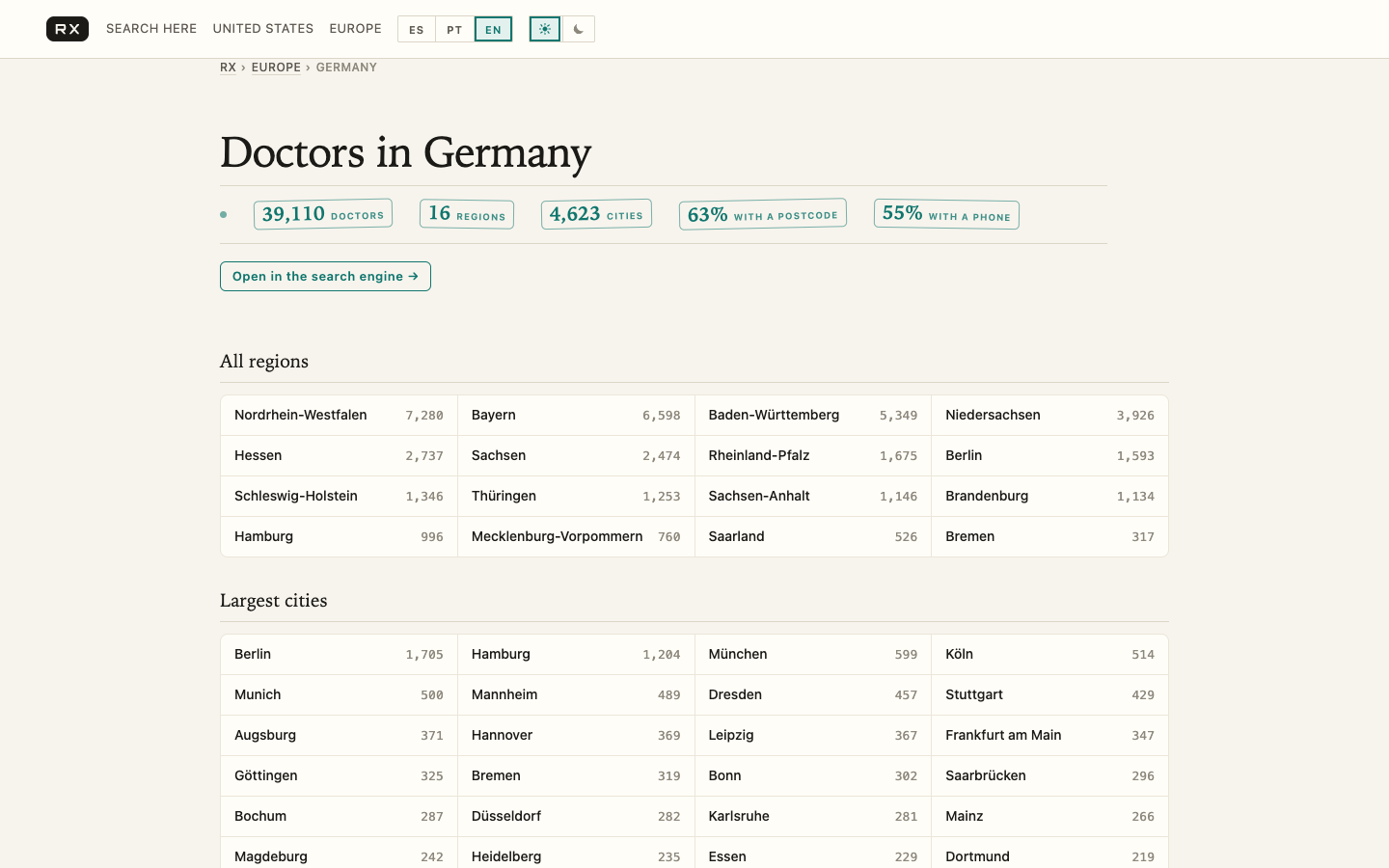This screenshot has width=1389, height=868.
Task: Open Sachsen-Anhalt region
Action: pyautogui.click(x=813, y=497)
